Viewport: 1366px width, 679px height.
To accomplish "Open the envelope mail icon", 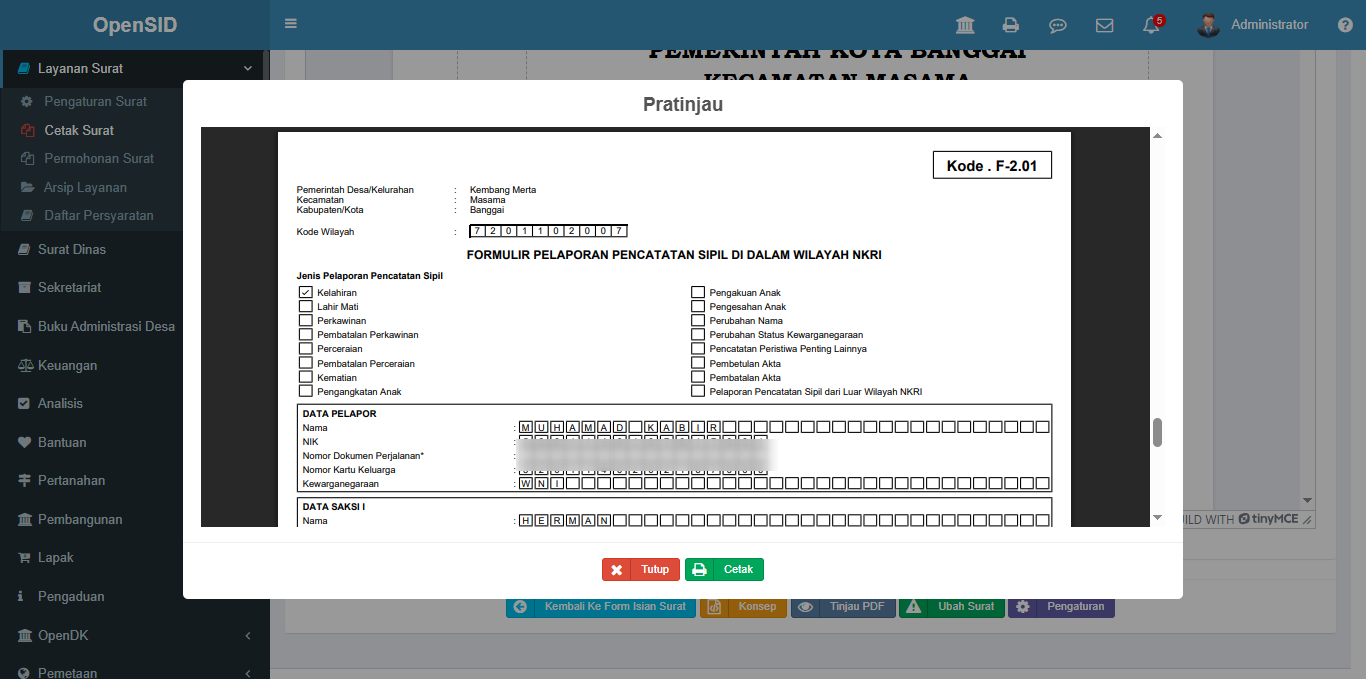I will click(1104, 25).
